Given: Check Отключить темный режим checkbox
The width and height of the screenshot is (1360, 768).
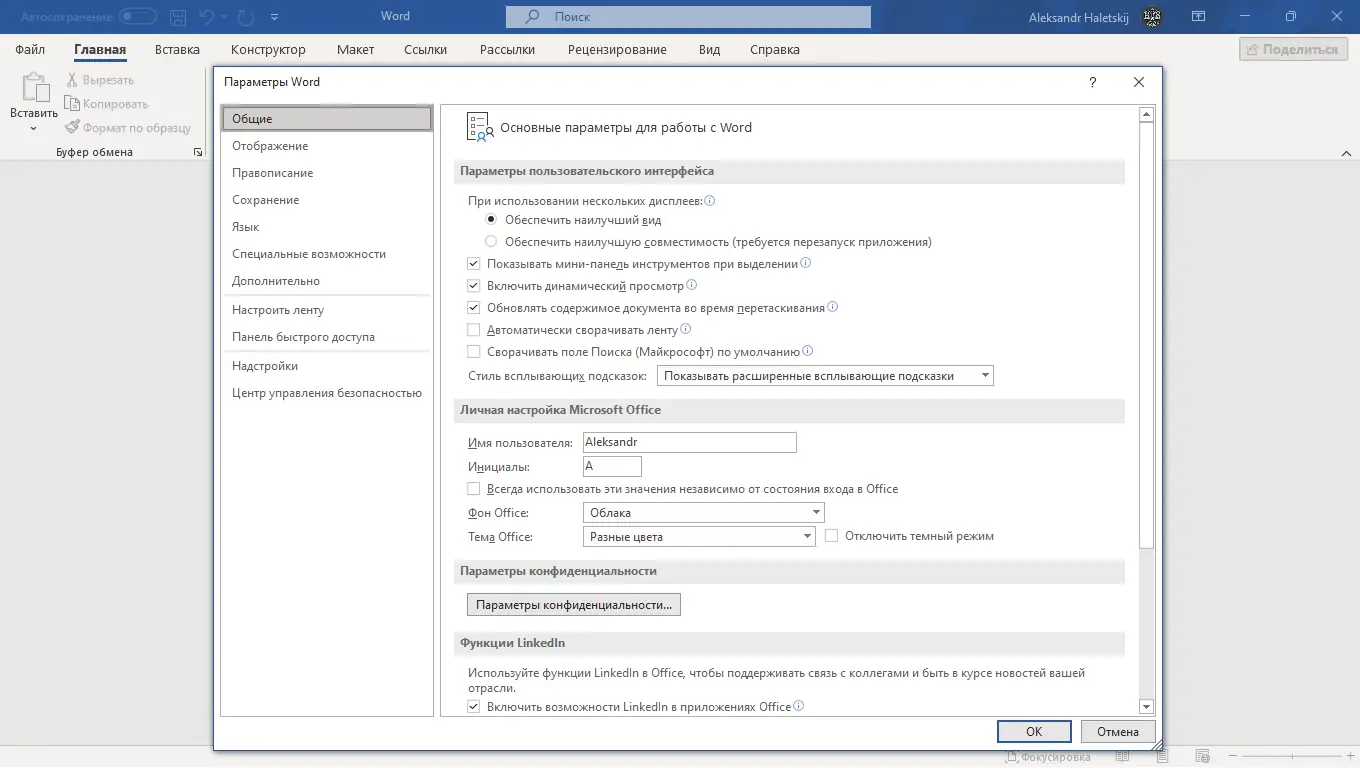Looking at the screenshot, I should [x=832, y=536].
